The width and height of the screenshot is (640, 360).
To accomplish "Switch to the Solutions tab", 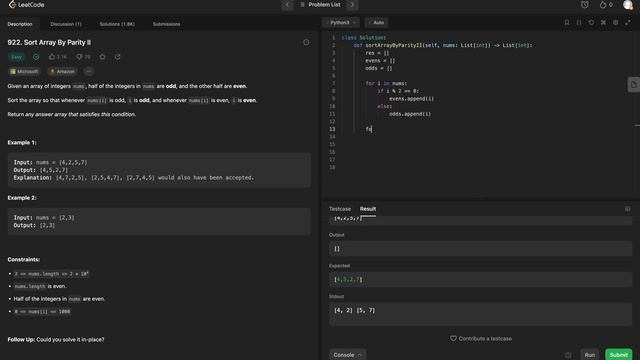I will tap(117, 24).
